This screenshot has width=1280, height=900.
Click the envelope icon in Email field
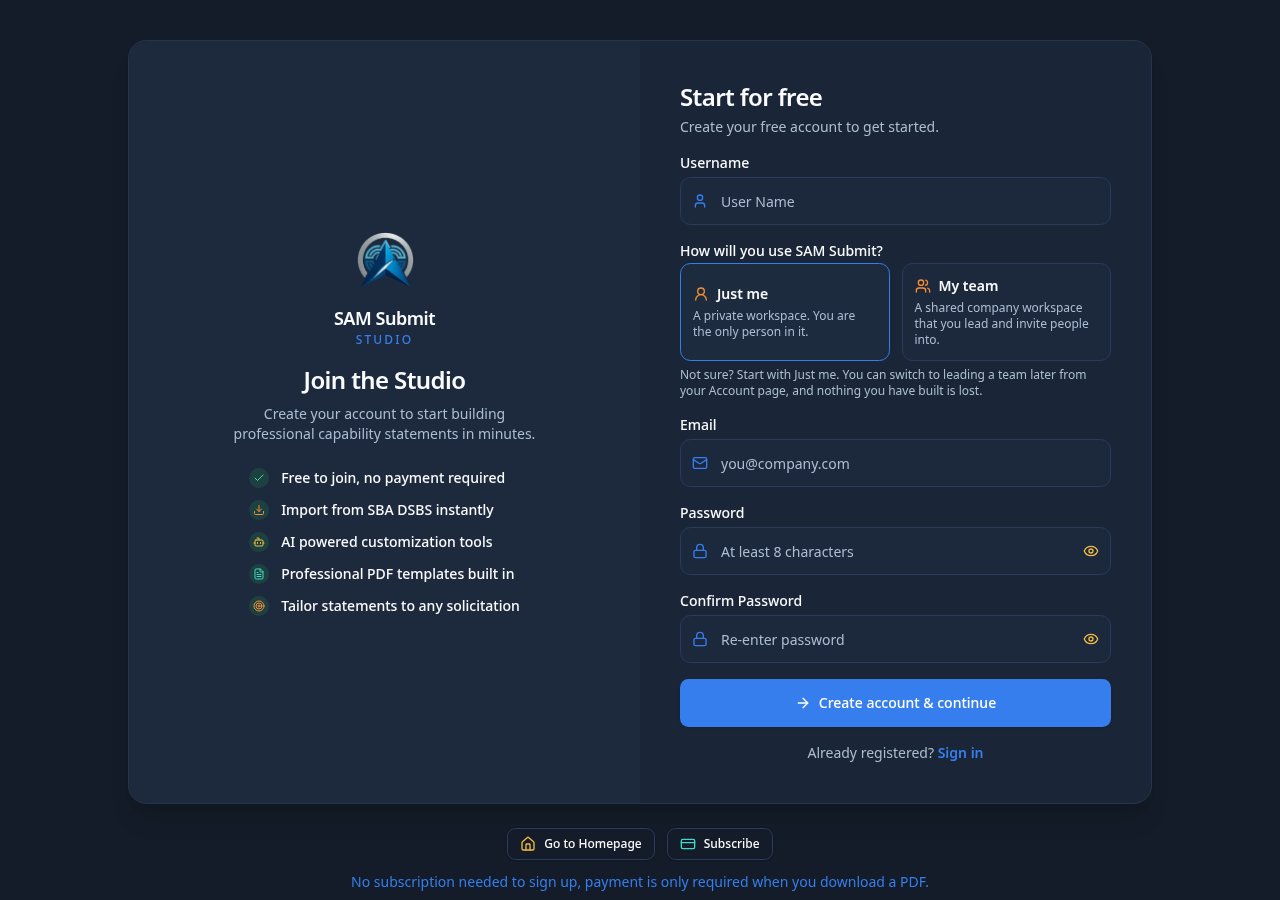click(x=700, y=463)
